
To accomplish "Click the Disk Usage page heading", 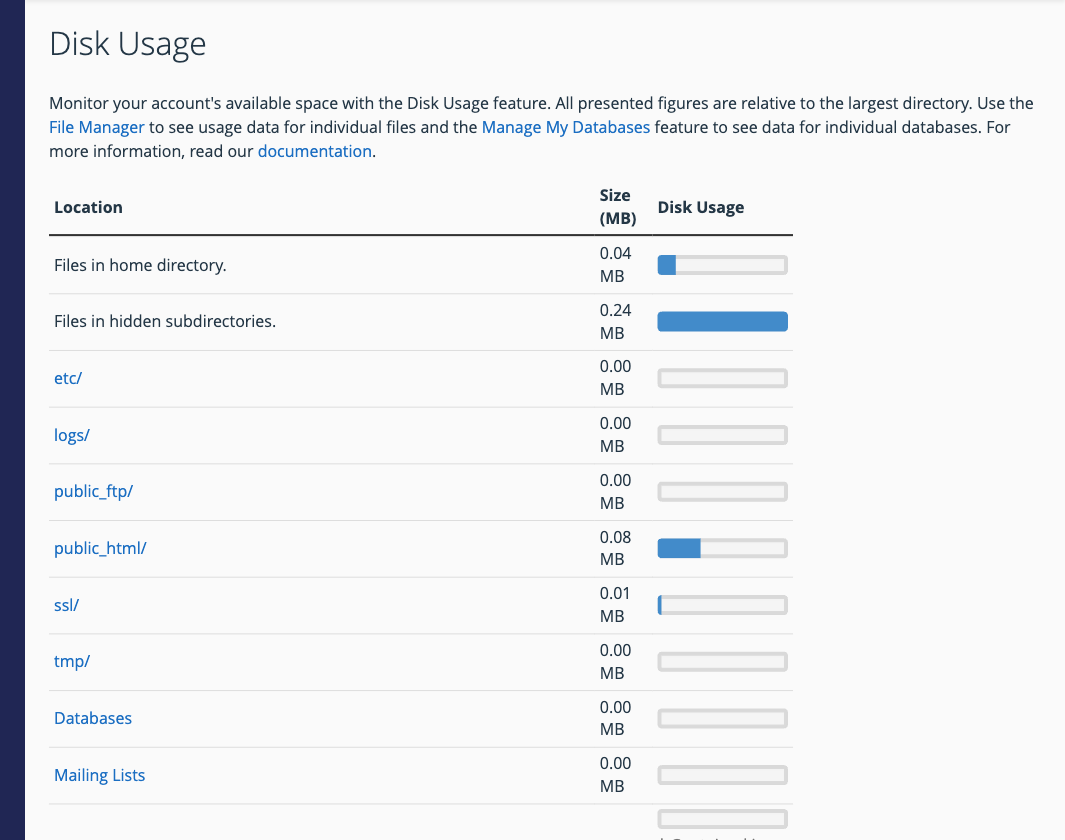I will click(x=128, y=45).
